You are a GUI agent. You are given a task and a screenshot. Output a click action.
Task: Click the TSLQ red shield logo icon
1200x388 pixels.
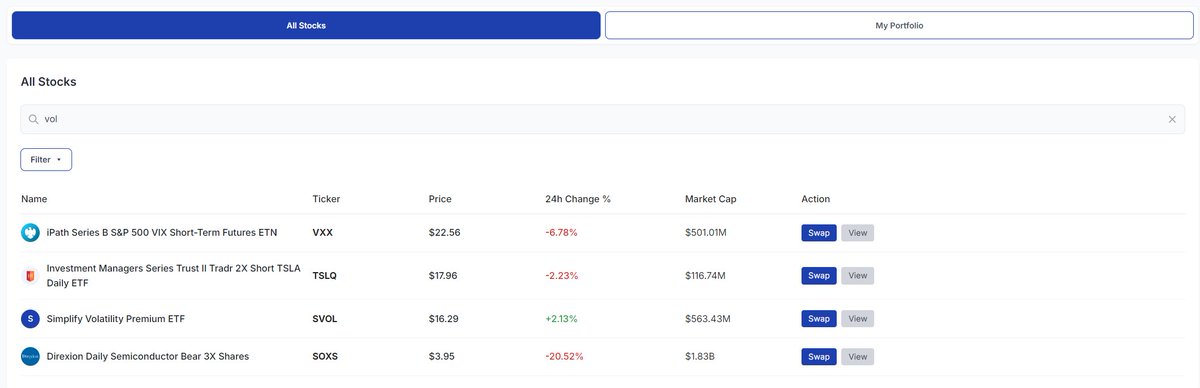(30, 275)
